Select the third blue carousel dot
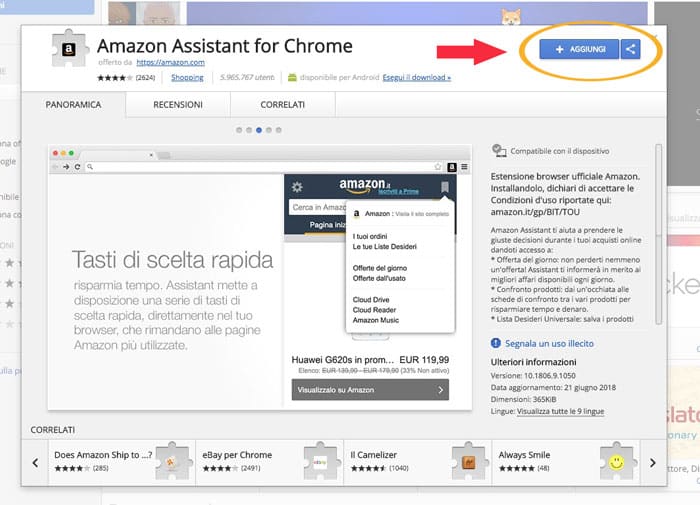700x505 pixels. (258, 130)
